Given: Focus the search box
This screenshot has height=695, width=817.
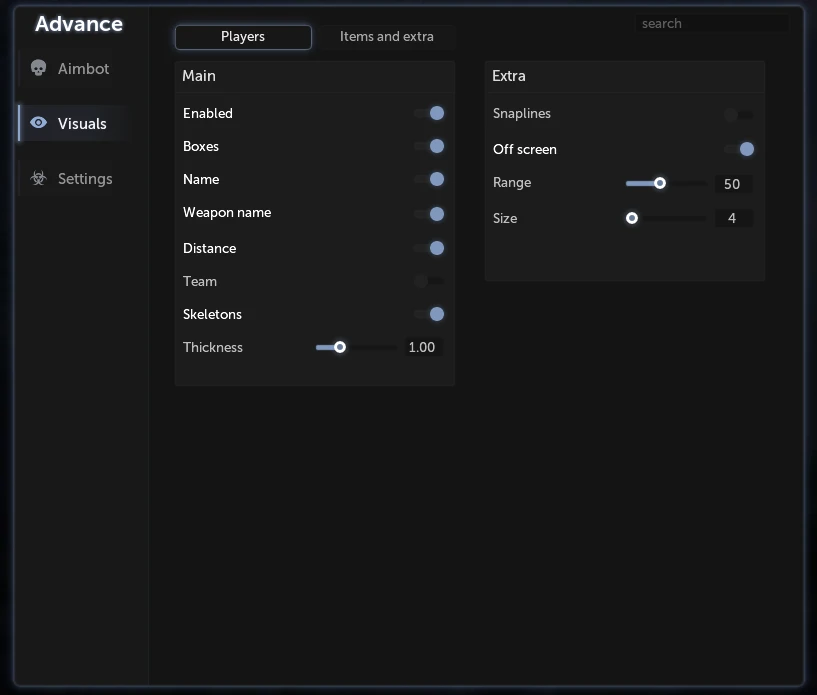Looking at the screenshot, I should (712, 23).
